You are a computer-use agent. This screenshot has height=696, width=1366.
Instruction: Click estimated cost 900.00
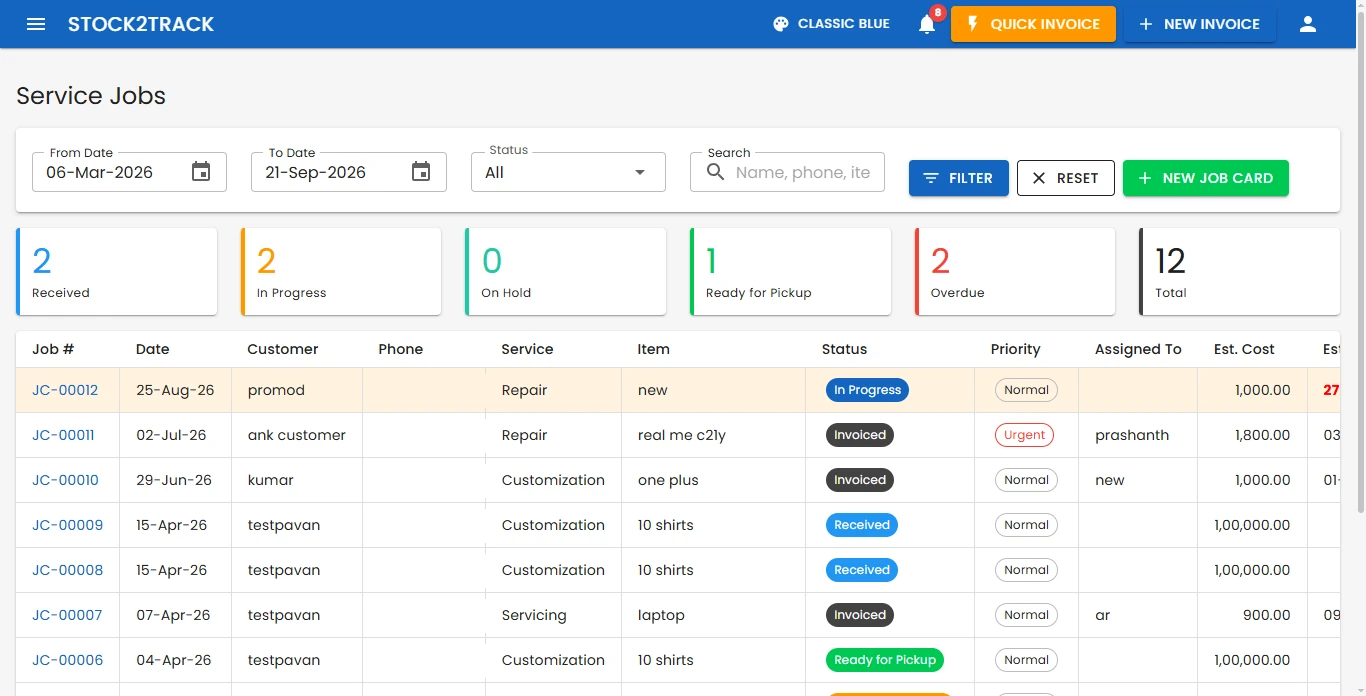(1267, 615)
